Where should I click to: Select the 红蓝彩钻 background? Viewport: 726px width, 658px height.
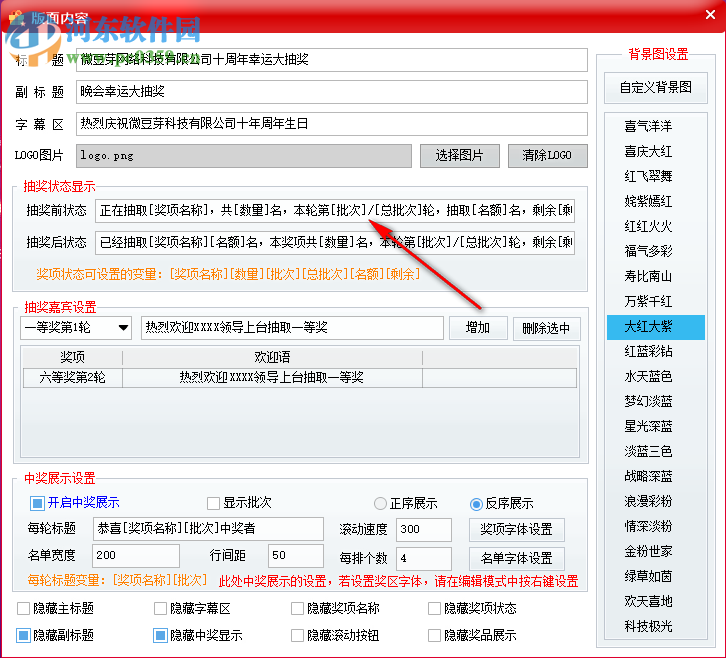656,351
